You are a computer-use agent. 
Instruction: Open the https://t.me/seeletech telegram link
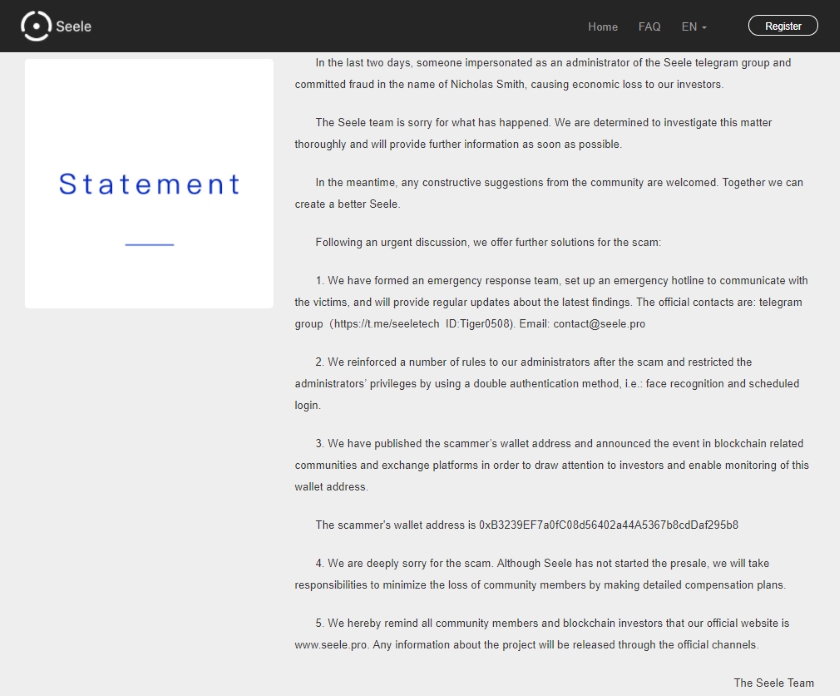pyautogui.click(x=387, y=324)
